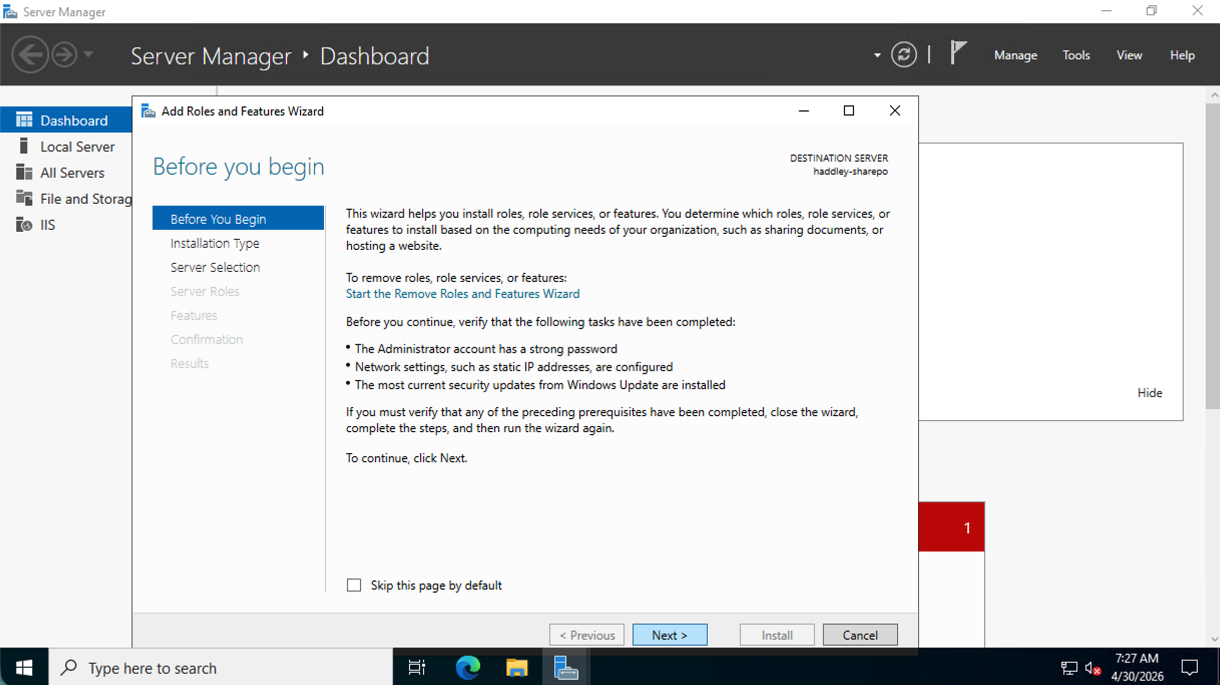Open the Help menu
Image resolution: width=1220 pixels, height=685 pixels.
1182,55
